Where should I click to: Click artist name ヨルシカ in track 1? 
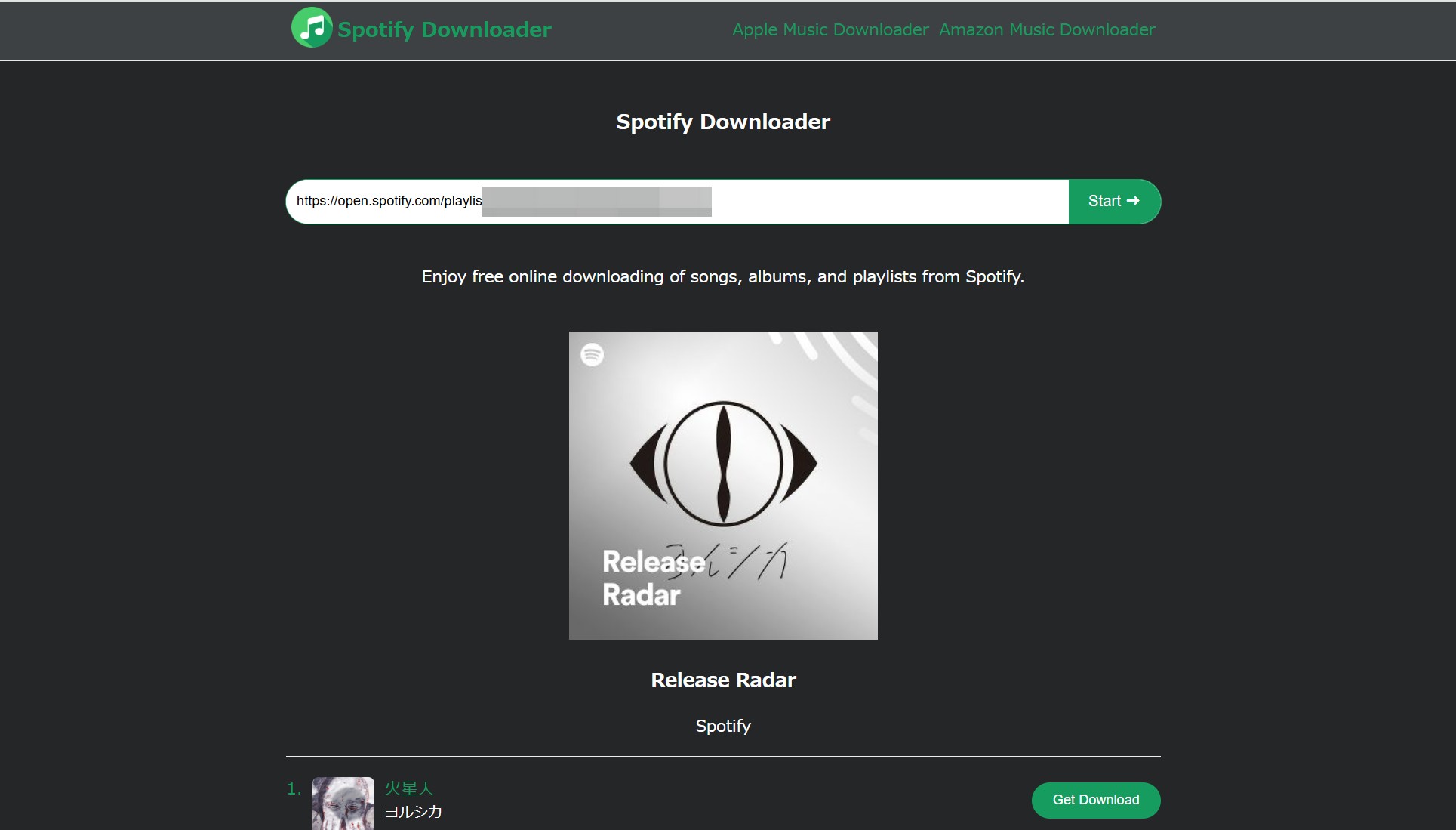click(414, 812)
